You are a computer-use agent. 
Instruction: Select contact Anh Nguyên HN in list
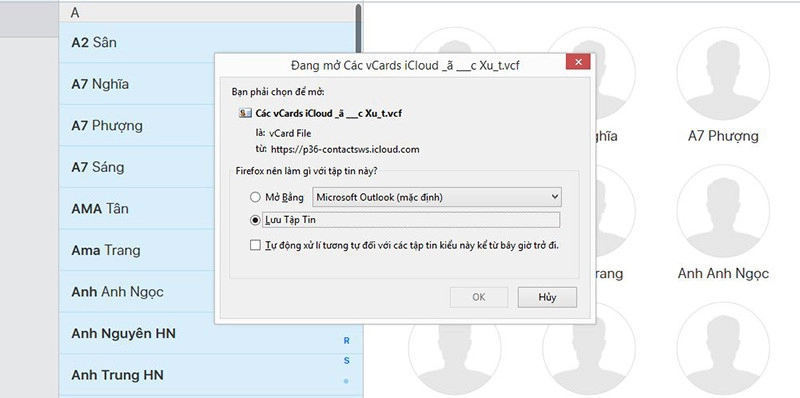[210, 334]
